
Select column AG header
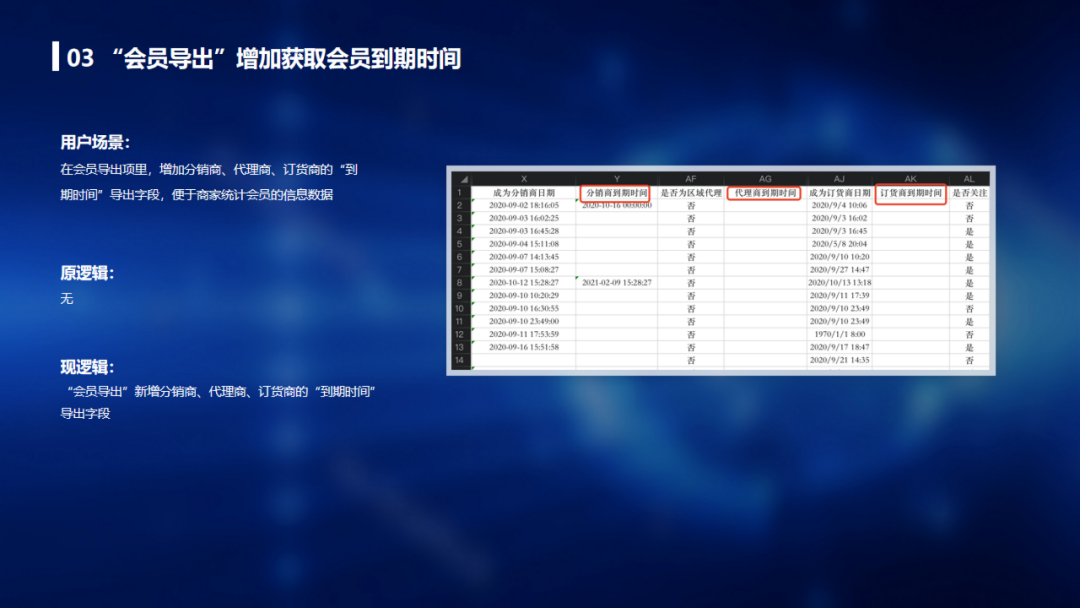(x=765, y=179)
